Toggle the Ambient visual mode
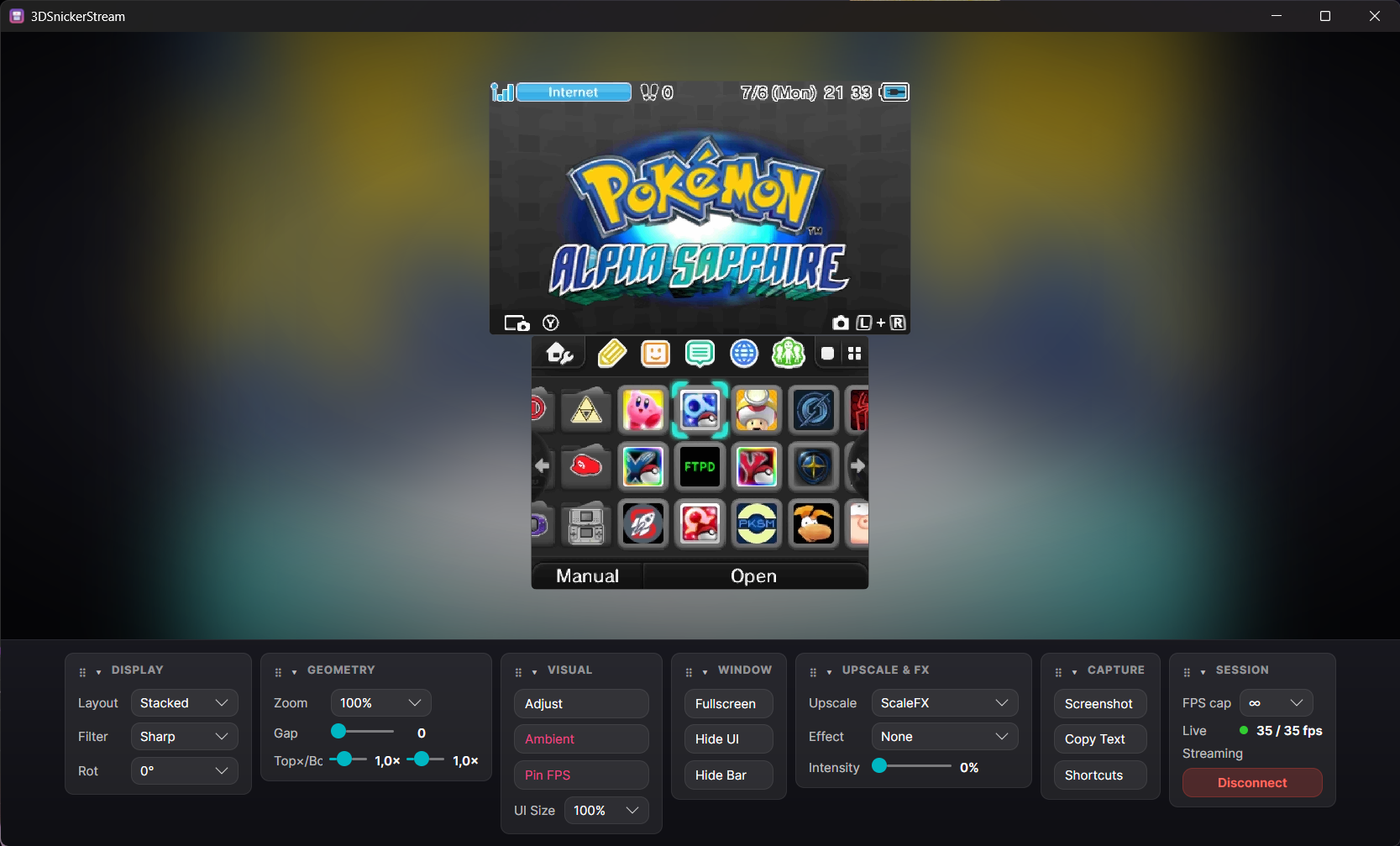This screenshot has height=846, width=1400. click(x=581, y=739)
